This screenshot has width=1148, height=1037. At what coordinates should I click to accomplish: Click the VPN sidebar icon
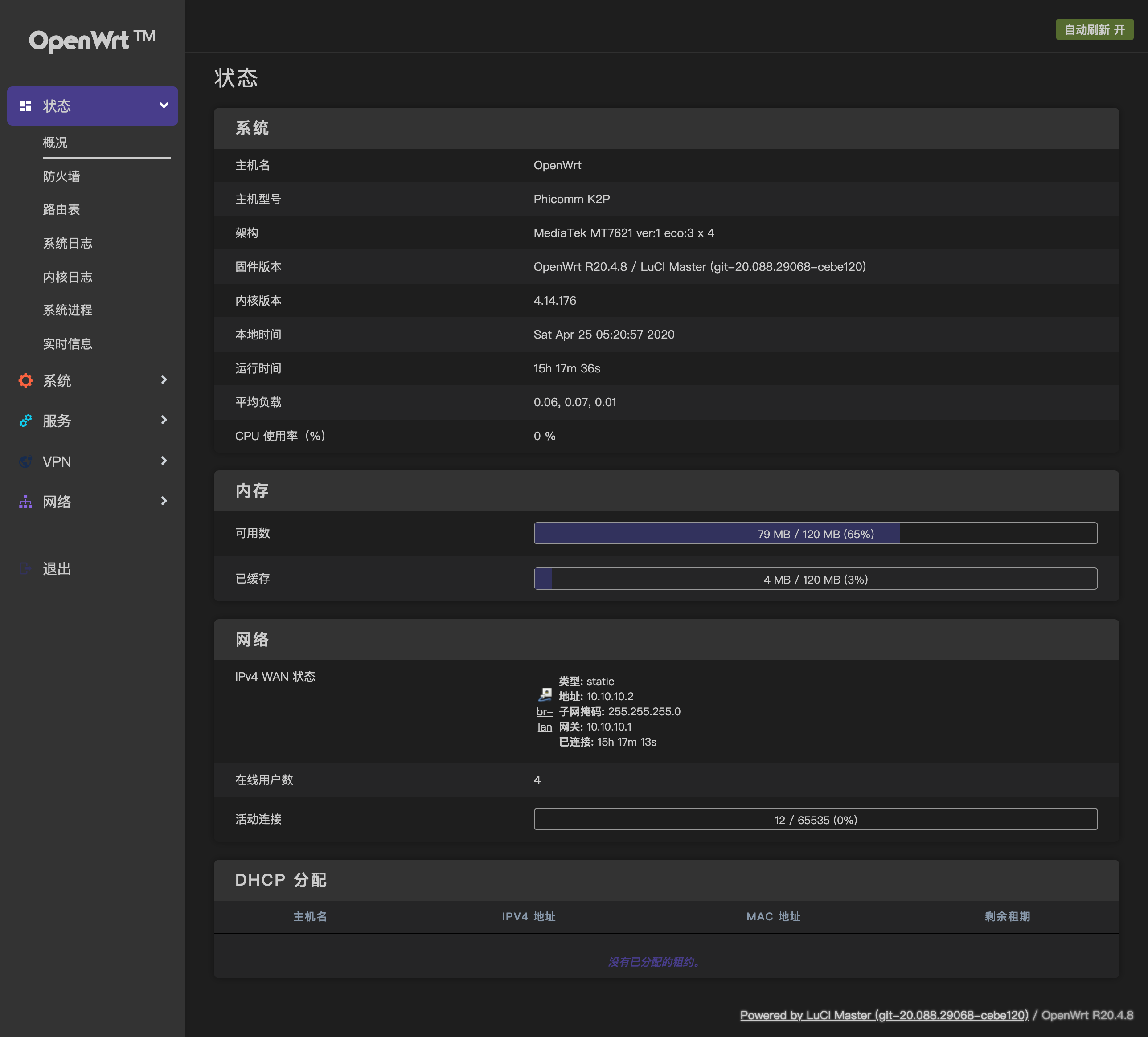coord(26,461)
